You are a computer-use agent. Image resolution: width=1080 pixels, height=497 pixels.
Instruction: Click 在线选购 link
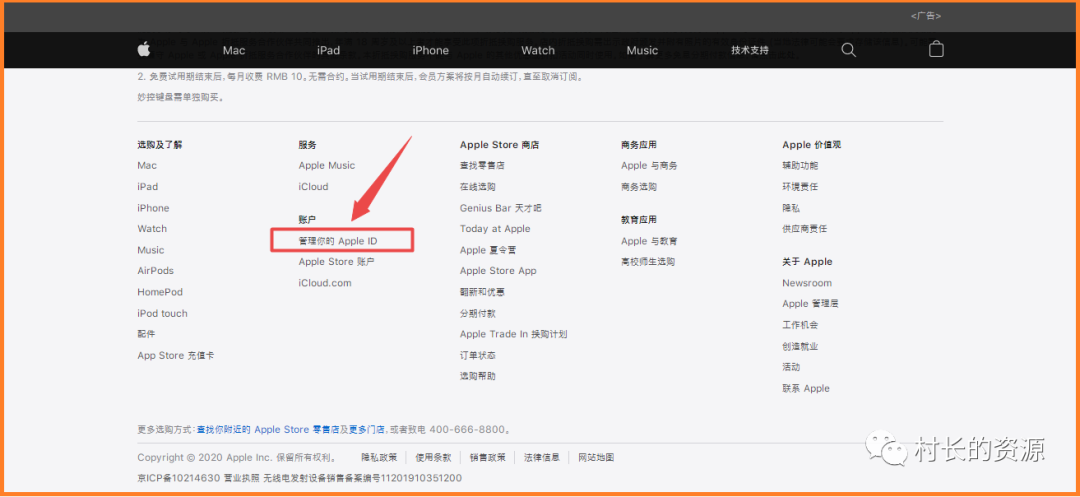click(477, 187)
